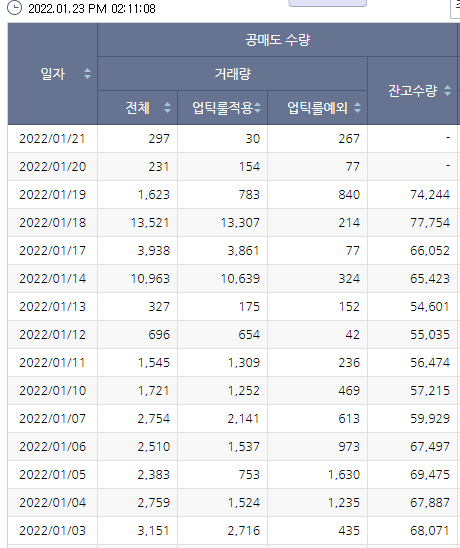Viewport: 460px width, 548px height.
Task: Select date cell 2022/01/10
Action: (x=52, y=390)
